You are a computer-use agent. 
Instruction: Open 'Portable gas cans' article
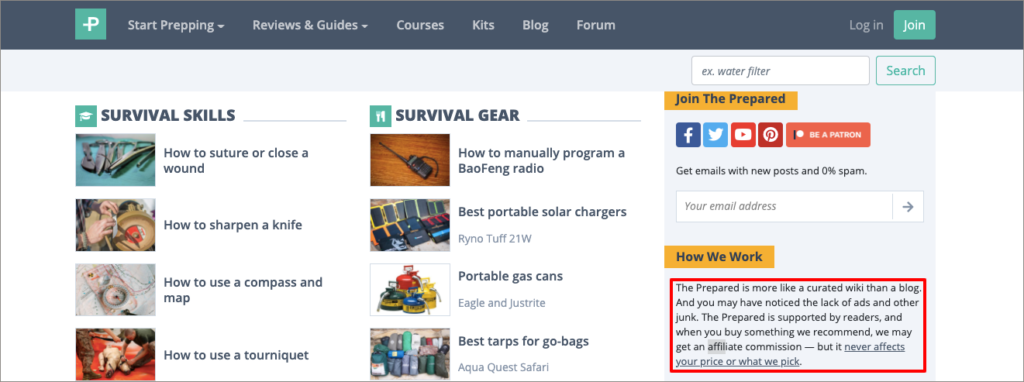coord(510,276)
